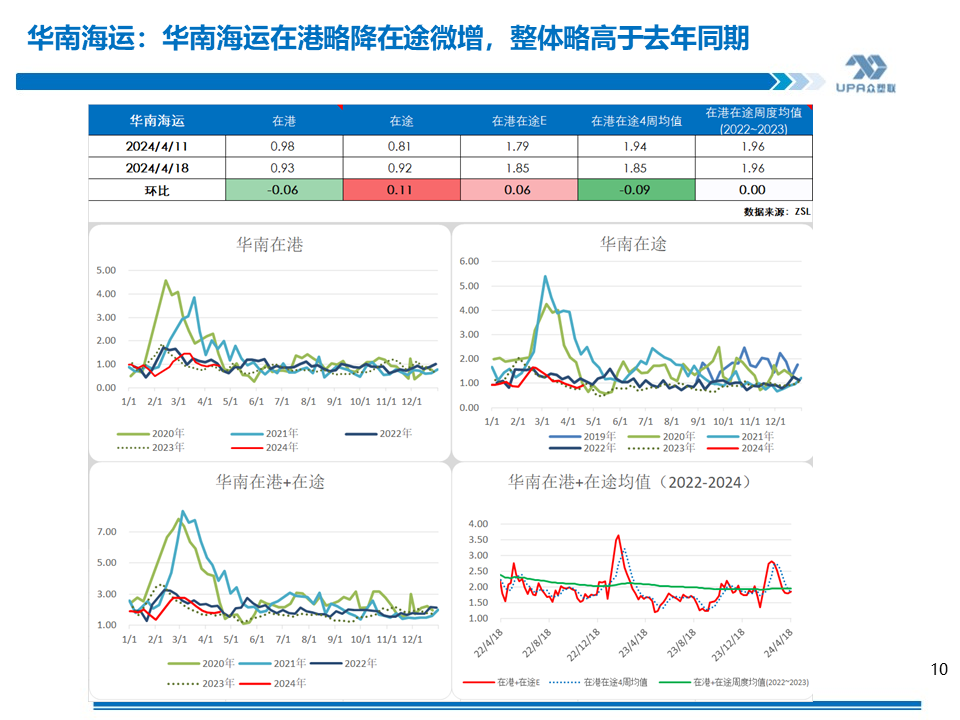Click the pink 0.06 cell

pos(519,190)
